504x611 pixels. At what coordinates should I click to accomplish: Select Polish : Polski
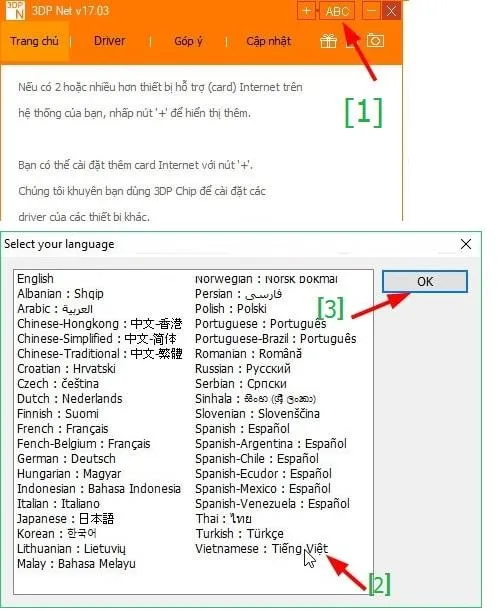tap(231, 309)
